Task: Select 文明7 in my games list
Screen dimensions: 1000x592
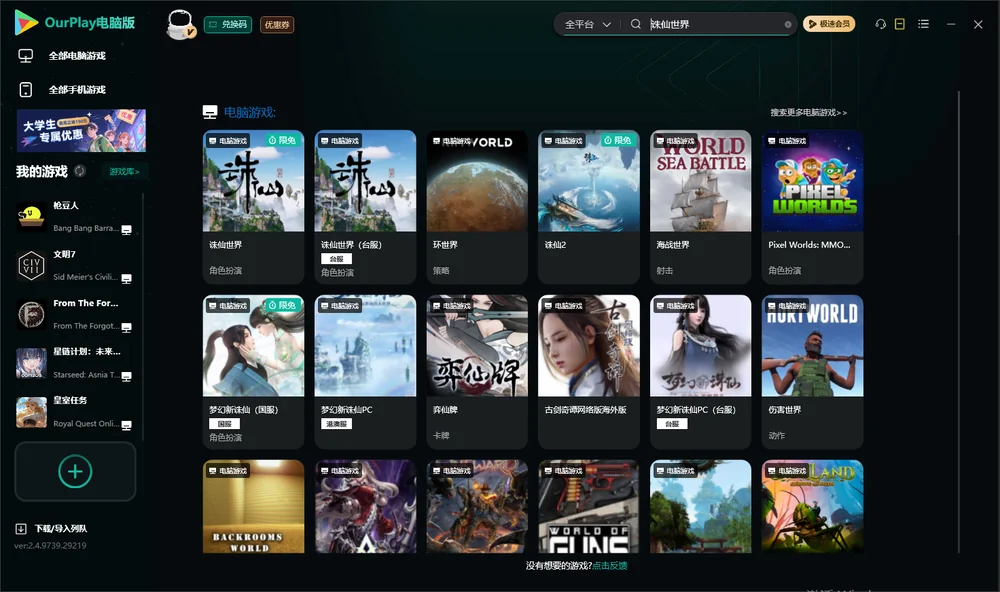Action: click(x=75, y=265)
